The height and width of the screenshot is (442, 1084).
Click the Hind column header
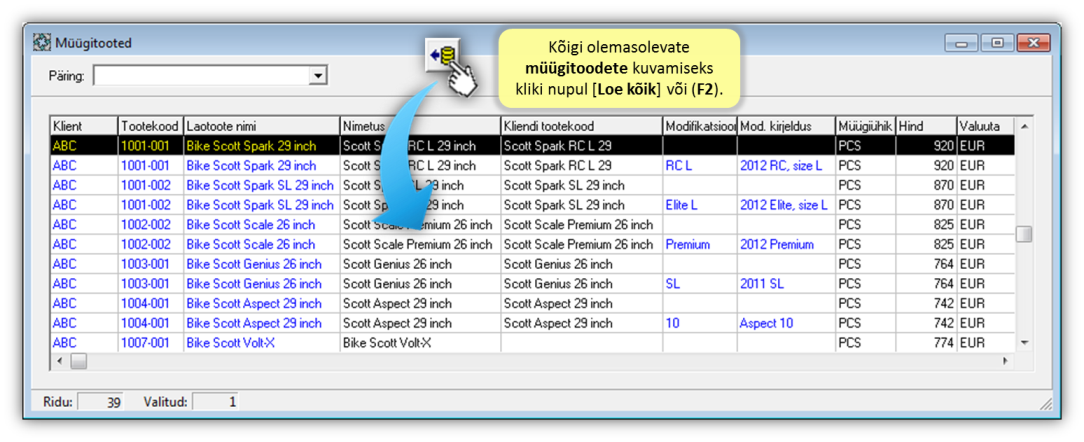click(926, 127)
